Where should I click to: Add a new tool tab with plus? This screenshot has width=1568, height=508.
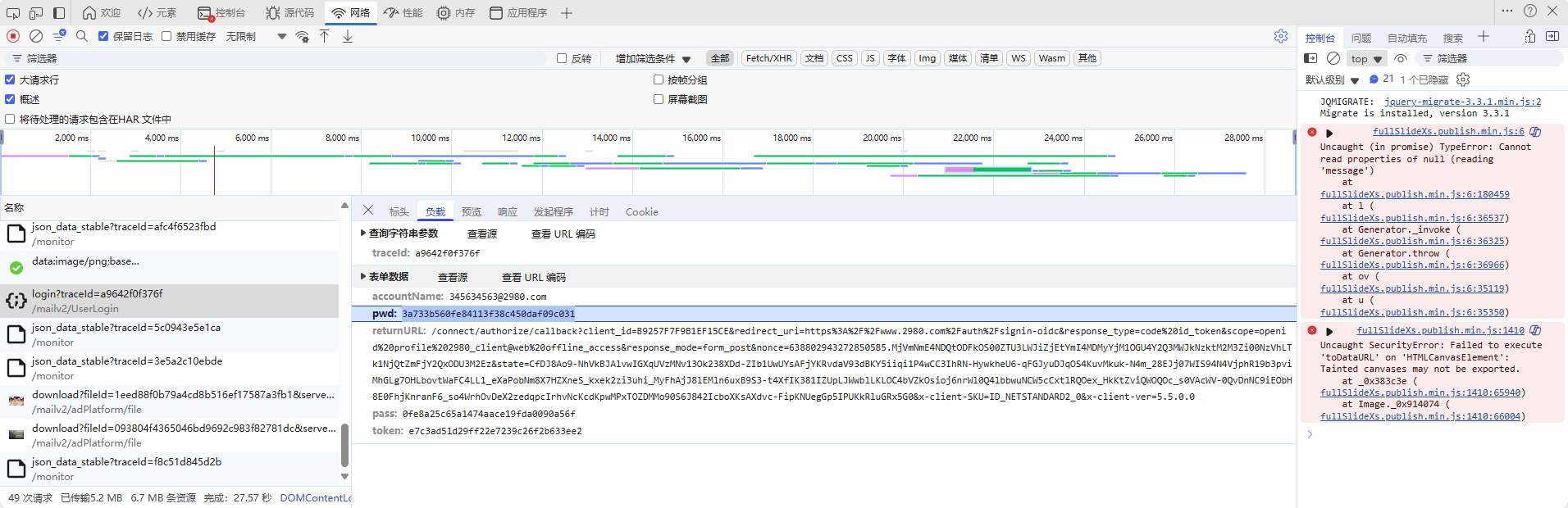[x=567, y=13]
